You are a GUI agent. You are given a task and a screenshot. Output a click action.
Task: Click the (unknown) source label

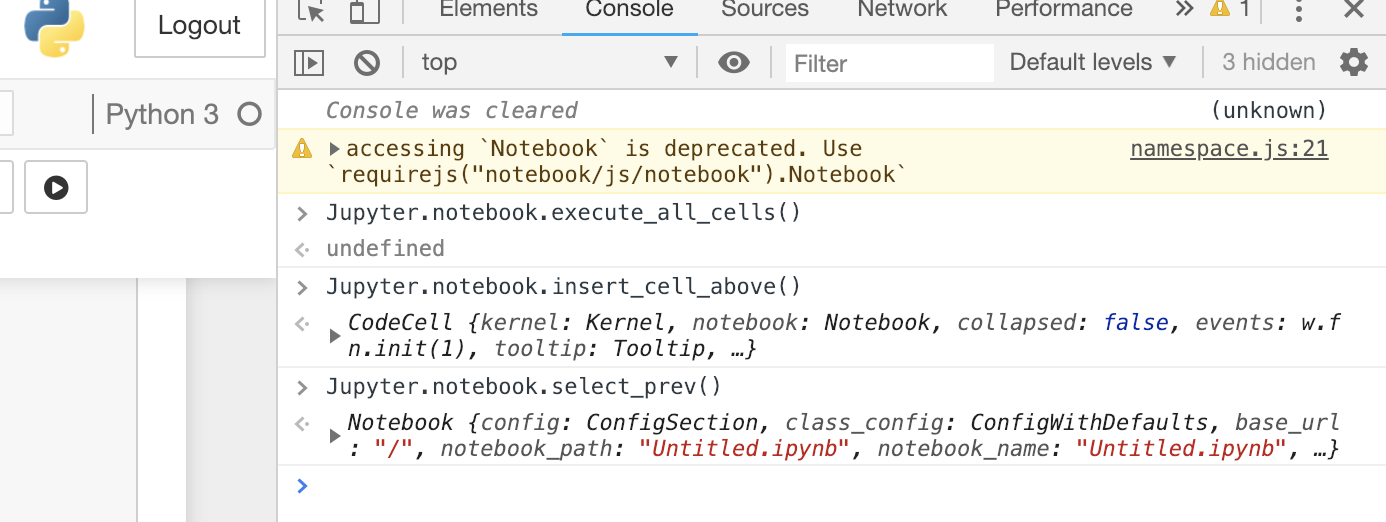pyautogui.click(x=1268, y=110)
